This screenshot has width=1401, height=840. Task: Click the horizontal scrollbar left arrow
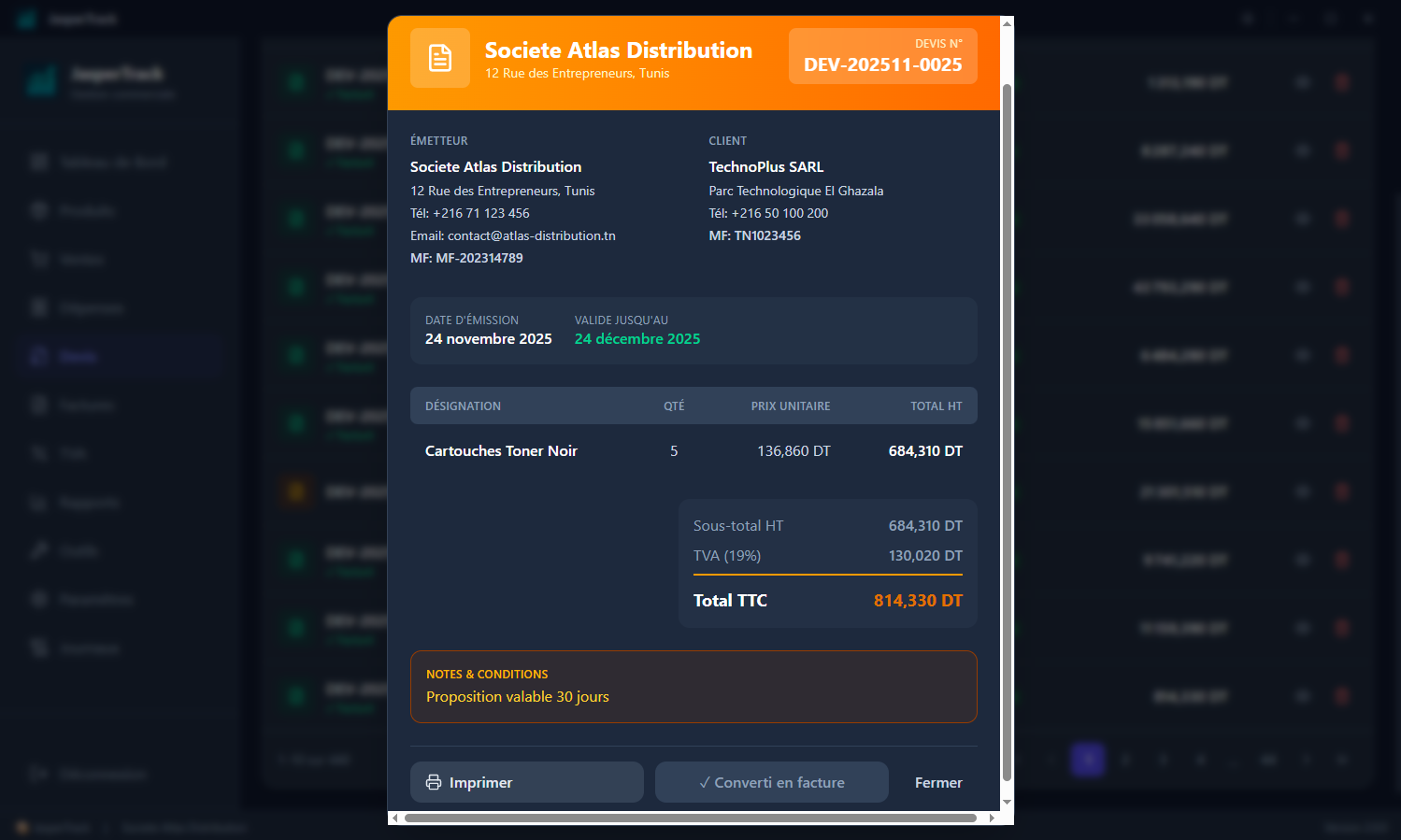pos(395,818)
